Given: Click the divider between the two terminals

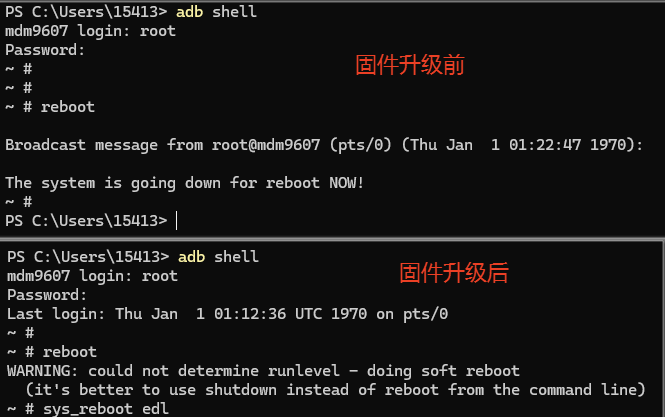Looking at the screenshot, I should (332, 239).
